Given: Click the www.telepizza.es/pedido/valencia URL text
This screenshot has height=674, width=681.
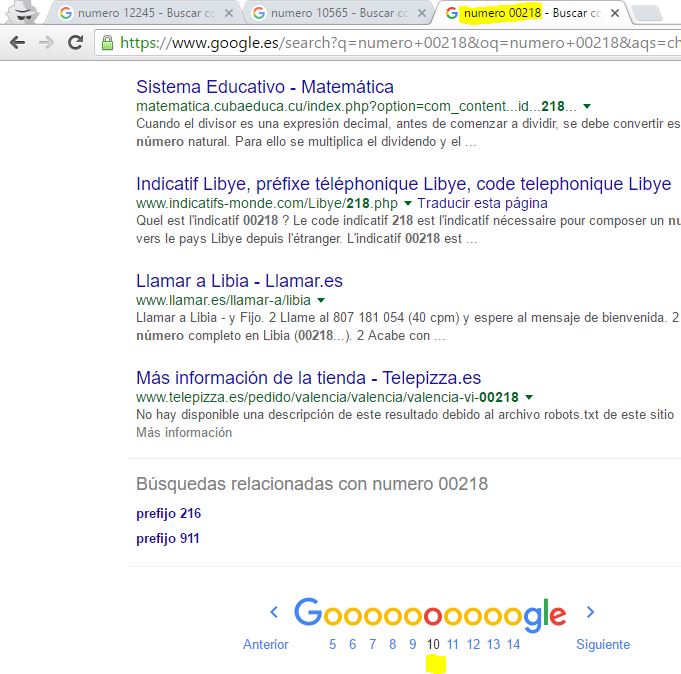Looking at the screenshot, I should click(327, 397).
